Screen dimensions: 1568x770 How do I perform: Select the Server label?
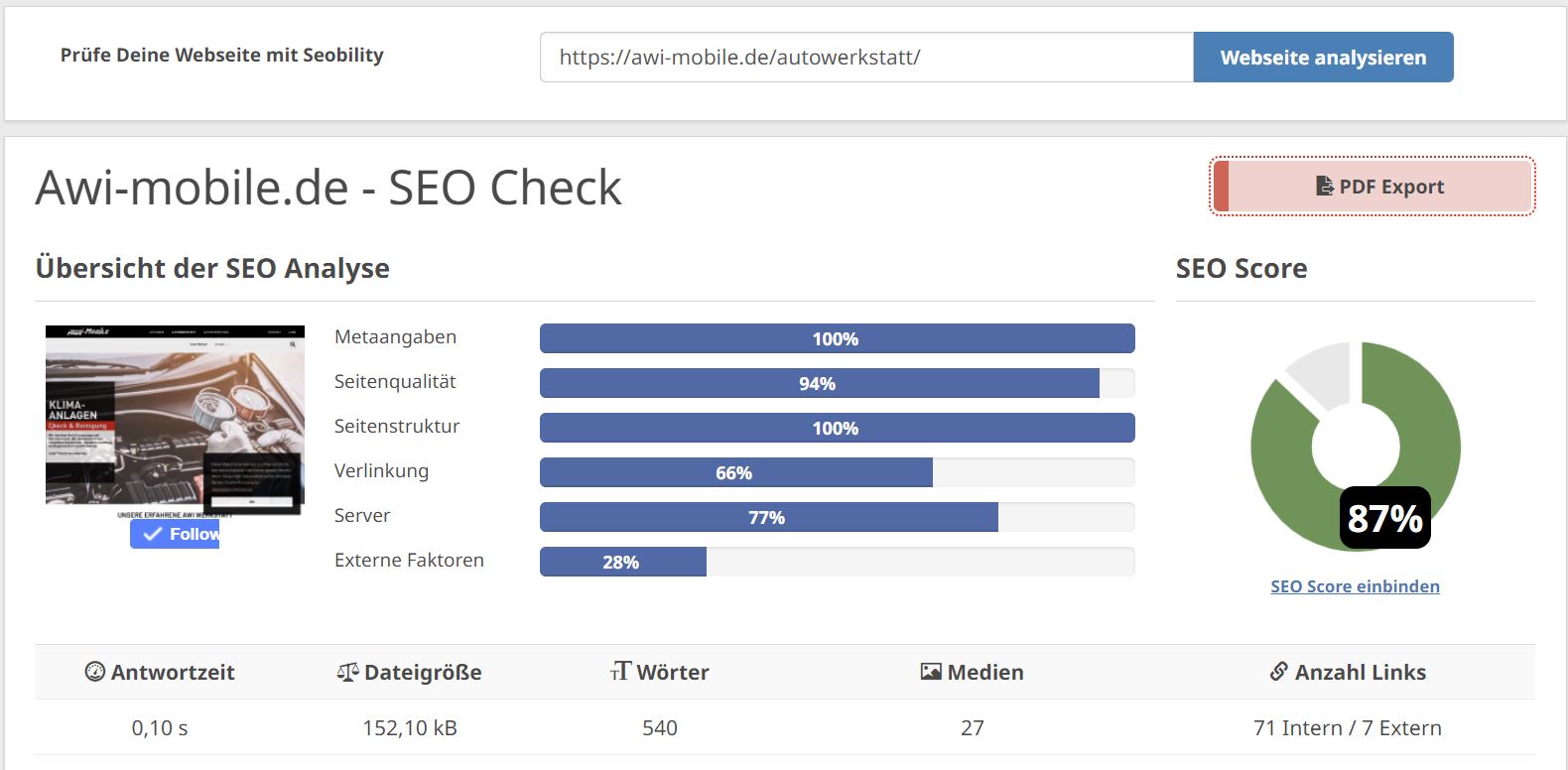click(x=362, y=515)
